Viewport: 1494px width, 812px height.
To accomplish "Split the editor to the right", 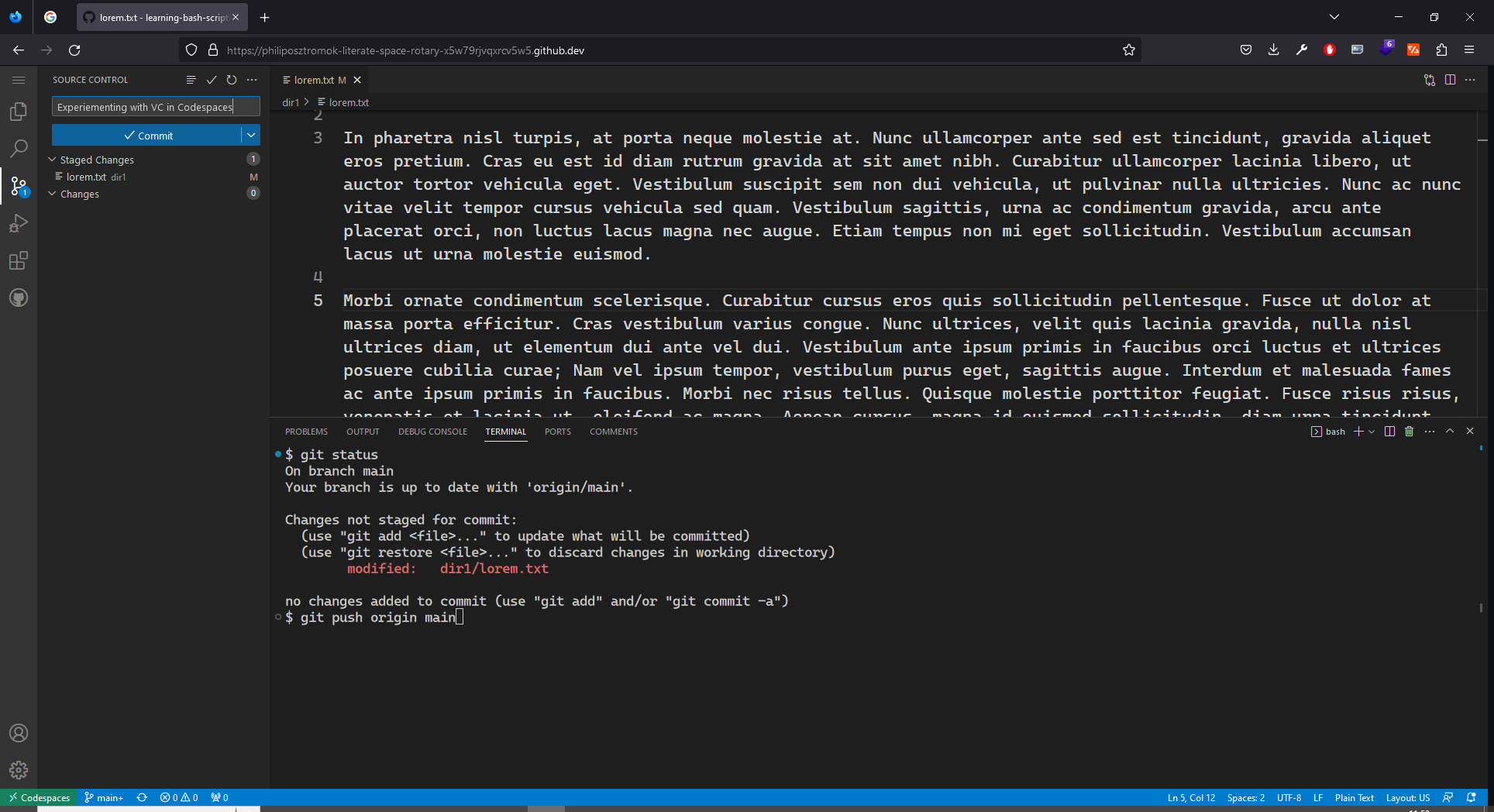I will pyautogui.click(x=1450, y=80).
